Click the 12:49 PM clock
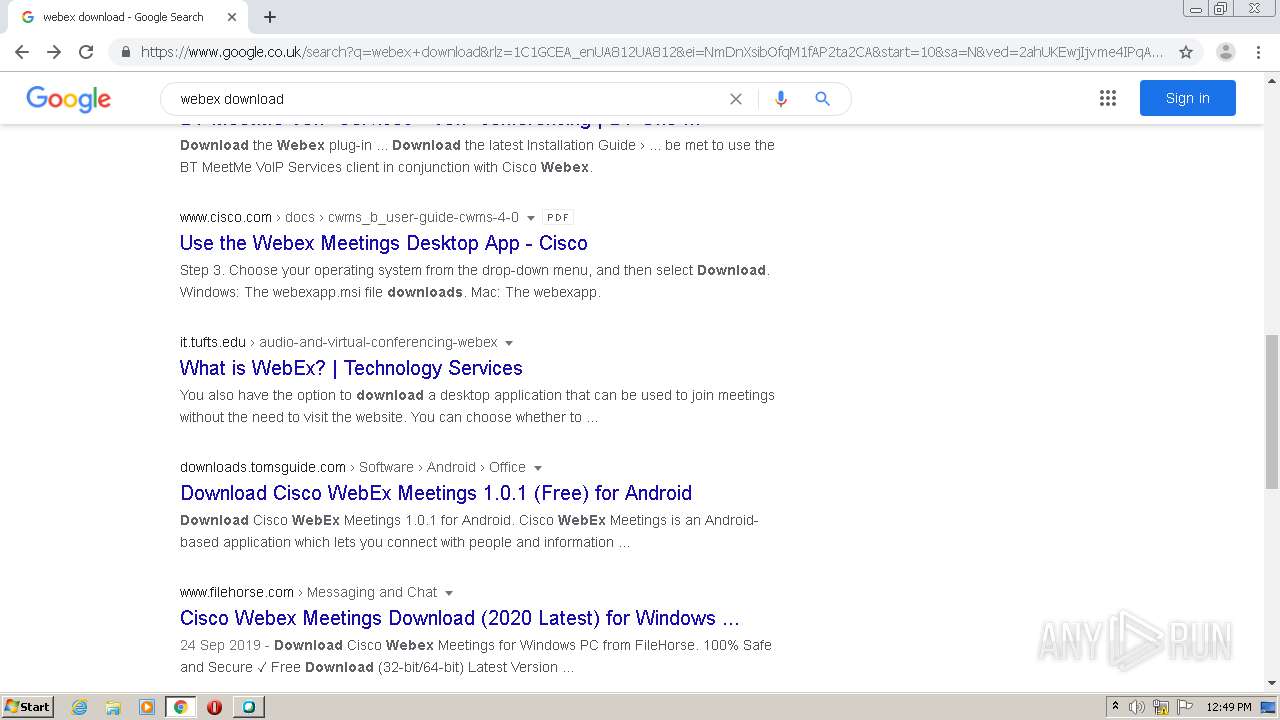This screenshot has height=720, width=1280. 1229,707
